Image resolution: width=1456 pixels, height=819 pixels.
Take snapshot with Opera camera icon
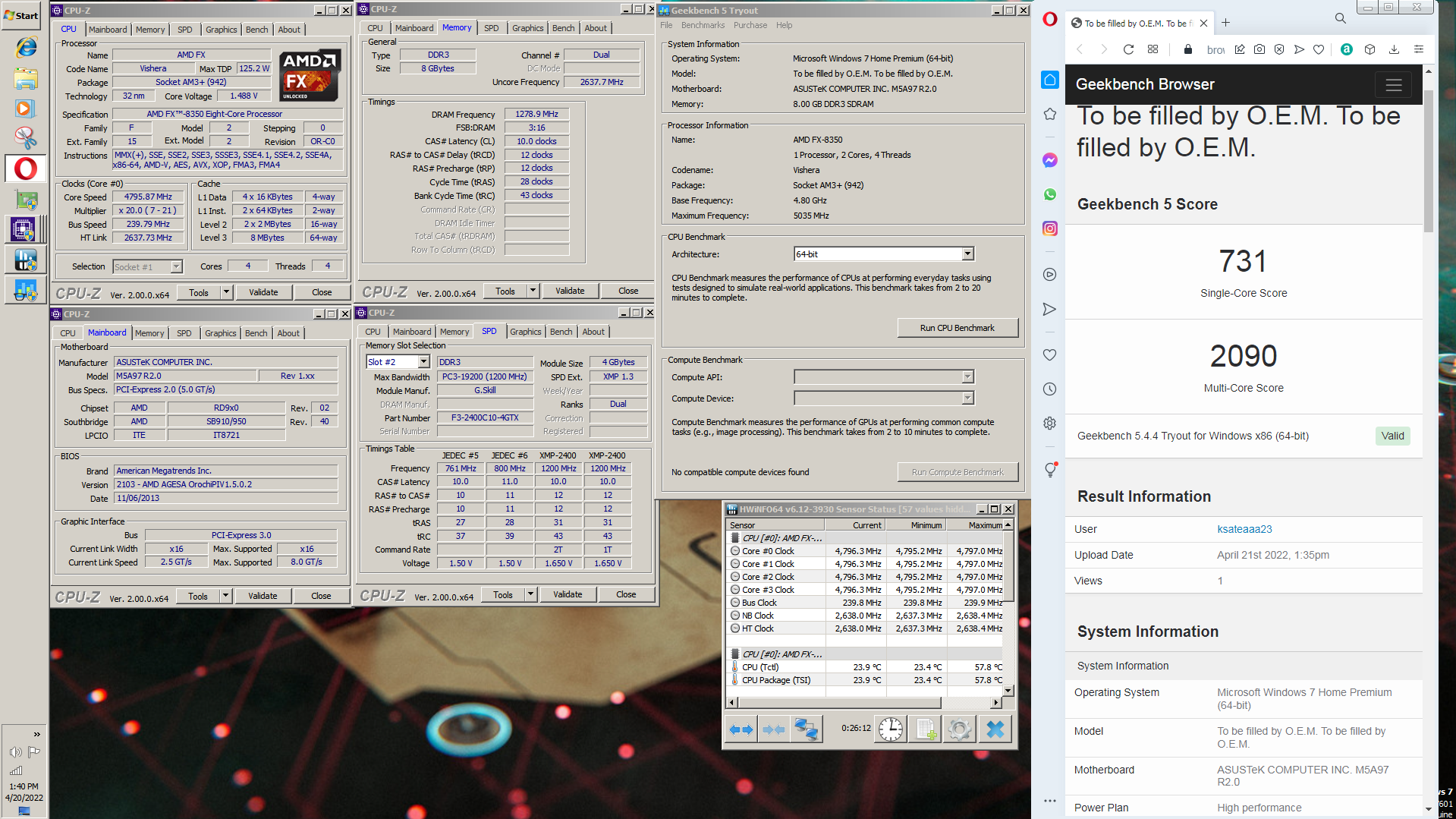pyautogui.click(x=1259, y=49)
